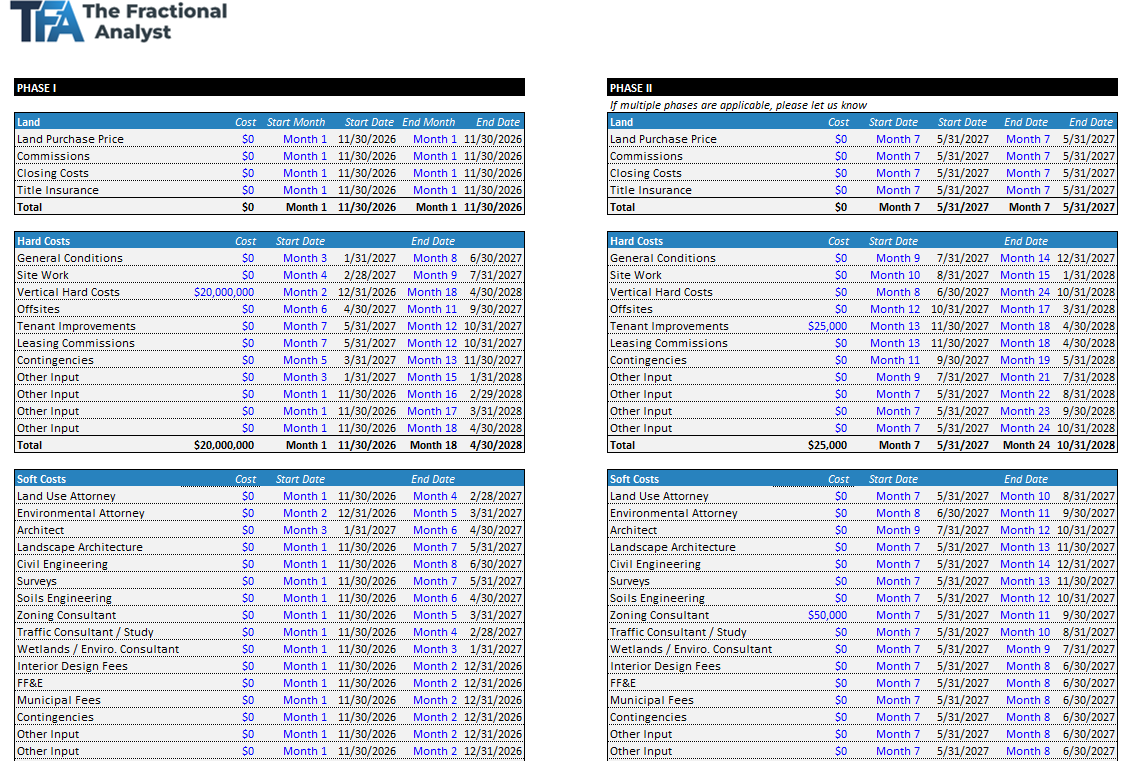The image size is (1125, 761).
Task: Select Phase I Land Total end Month 1
Action: coord(436,207)
